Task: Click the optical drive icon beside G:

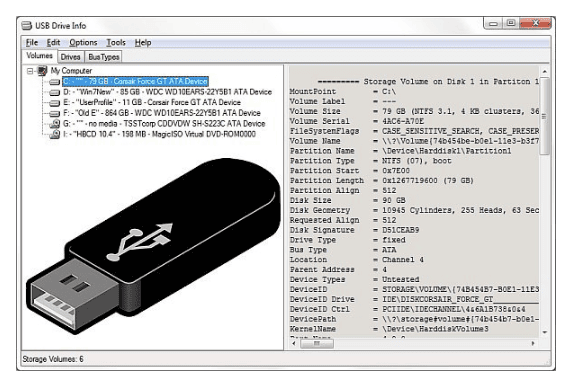Action: (x=54, y=124)
